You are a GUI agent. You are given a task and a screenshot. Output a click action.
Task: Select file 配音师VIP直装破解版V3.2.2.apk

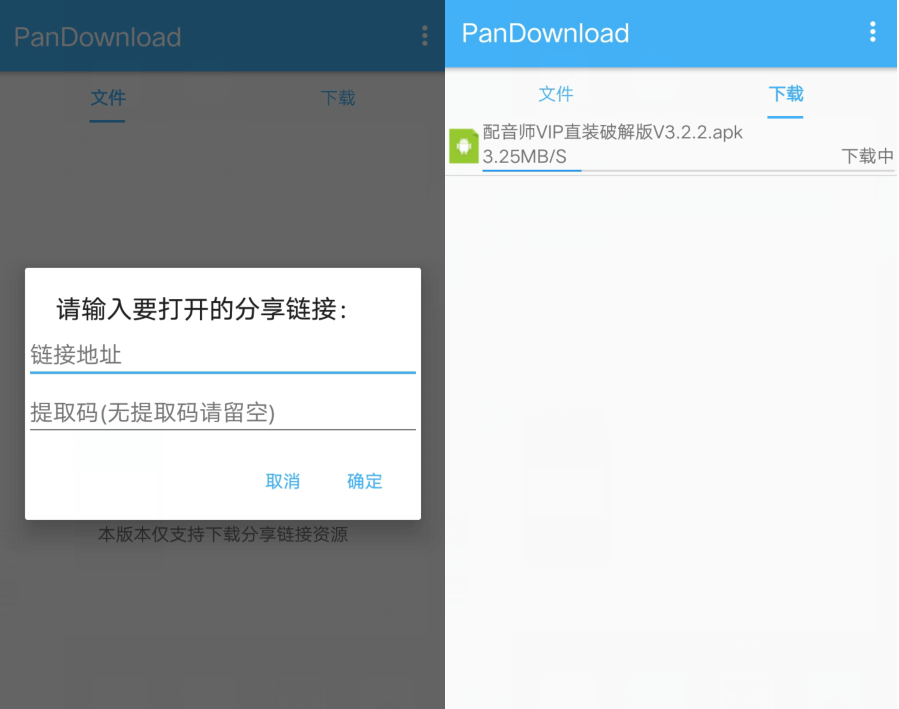click(612, 132)
